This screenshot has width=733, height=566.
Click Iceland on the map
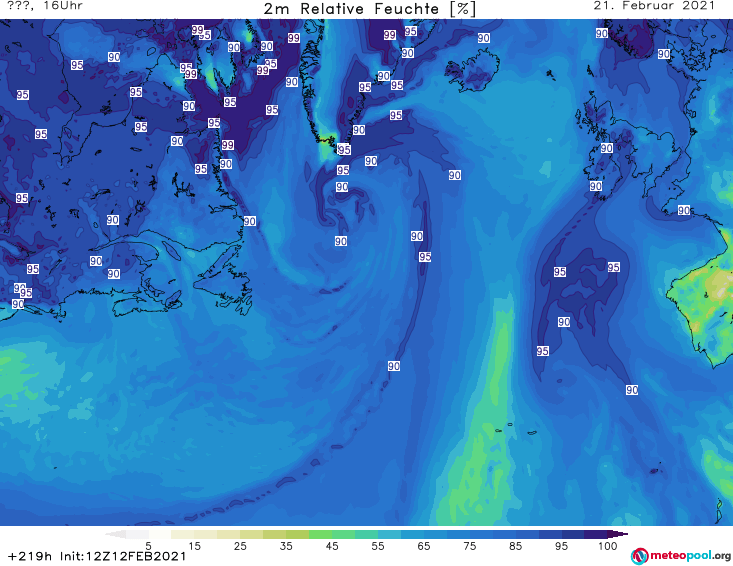(x=473, y=70)
